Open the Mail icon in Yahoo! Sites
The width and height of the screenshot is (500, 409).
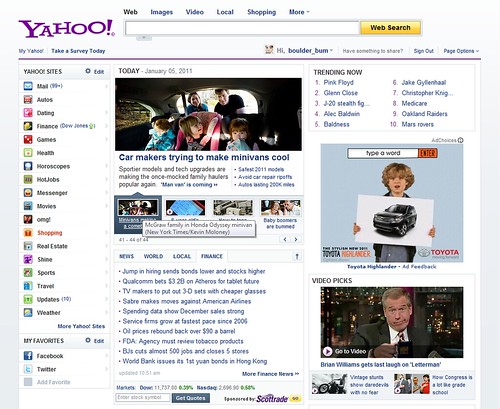28,86
